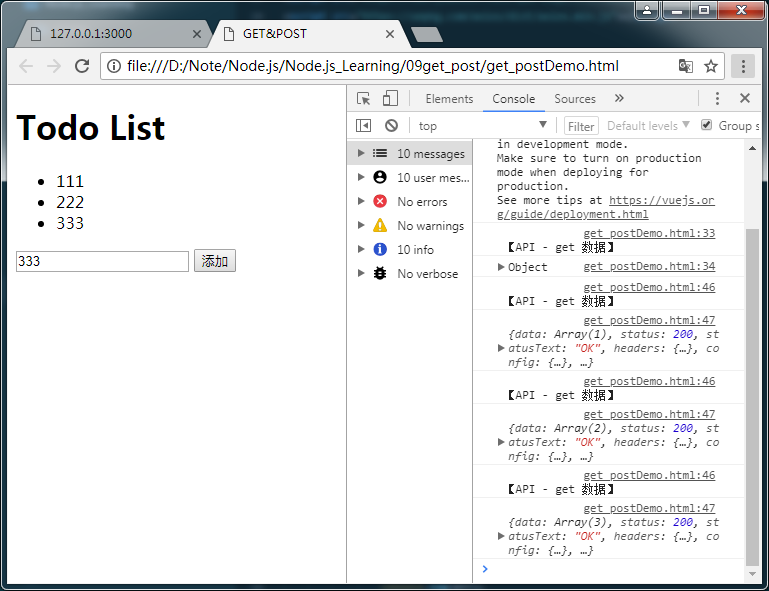Open the DevTools three-dot menu
This screenshot has height=591, width=769.
coord(717,99)
